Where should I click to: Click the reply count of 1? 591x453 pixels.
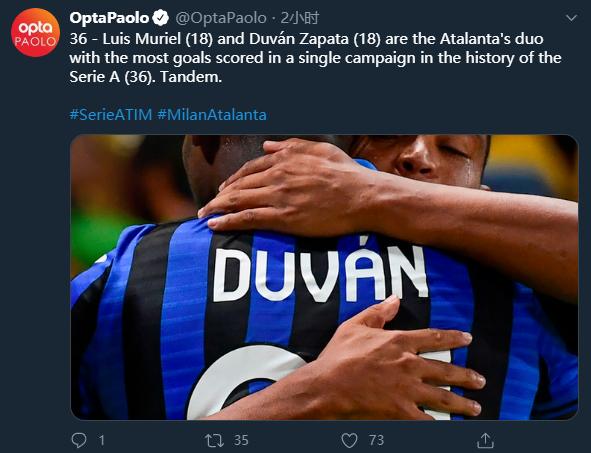pos(101,440)
